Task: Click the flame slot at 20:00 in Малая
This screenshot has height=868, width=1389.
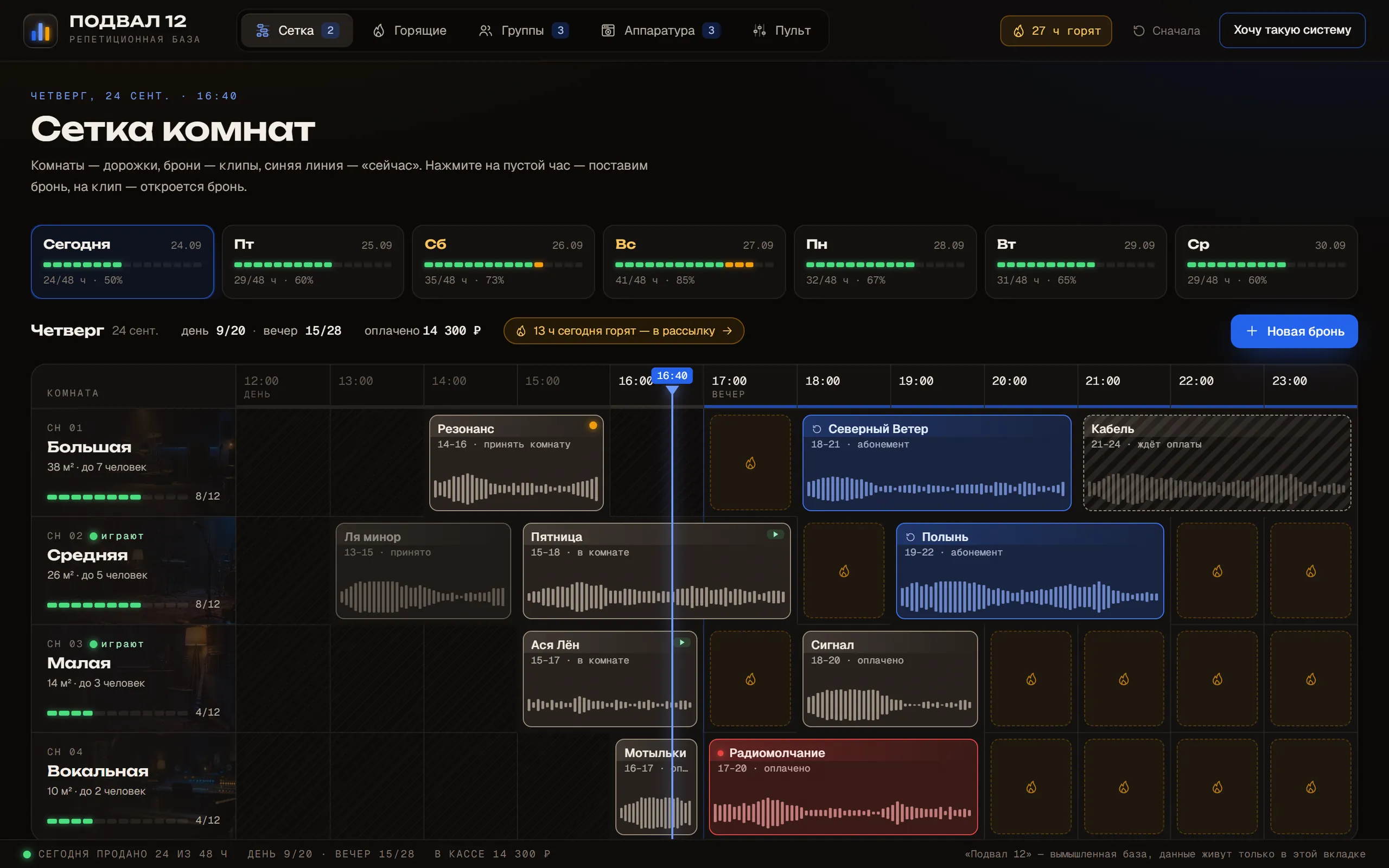Action: 1031,679
